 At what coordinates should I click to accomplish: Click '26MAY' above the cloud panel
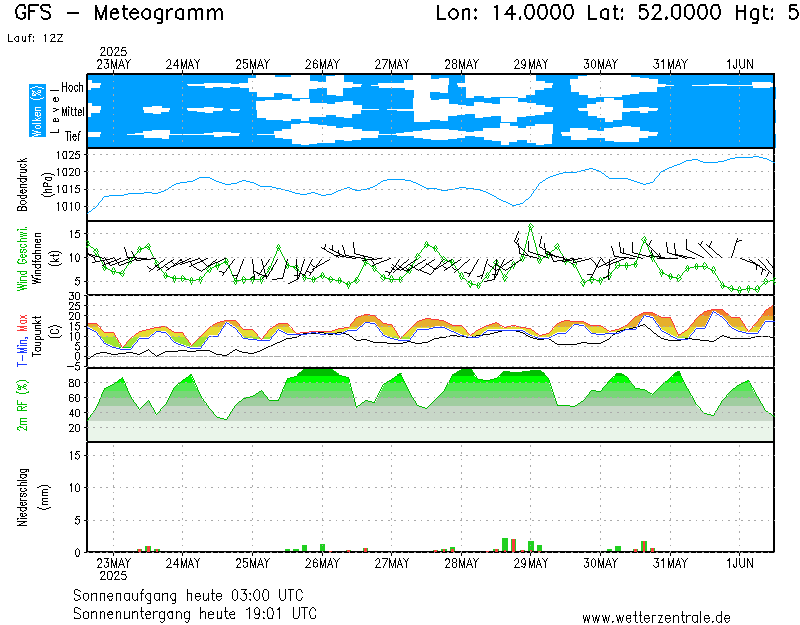[x=322, y=65]
